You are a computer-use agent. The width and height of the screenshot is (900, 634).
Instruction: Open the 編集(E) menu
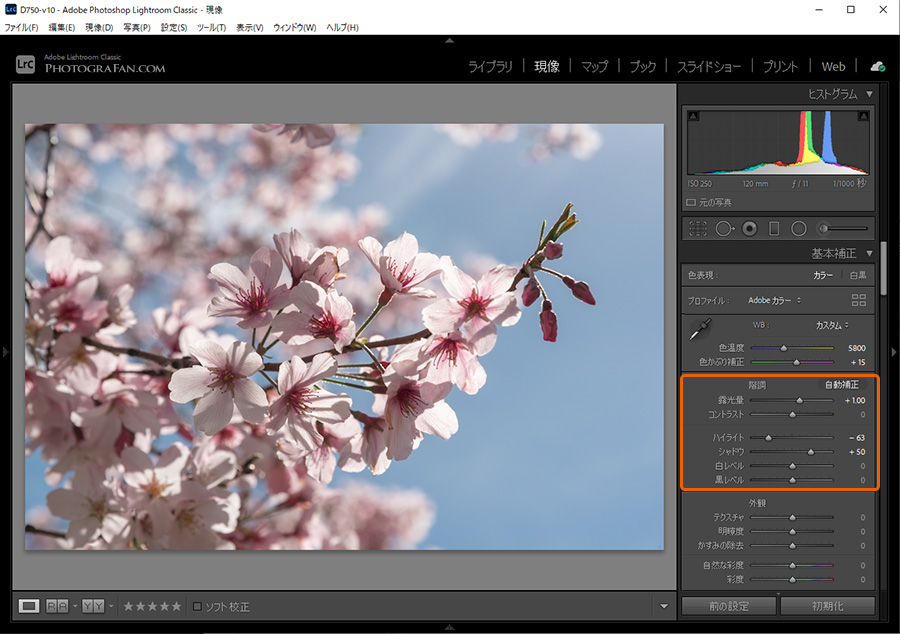(61, 27)
